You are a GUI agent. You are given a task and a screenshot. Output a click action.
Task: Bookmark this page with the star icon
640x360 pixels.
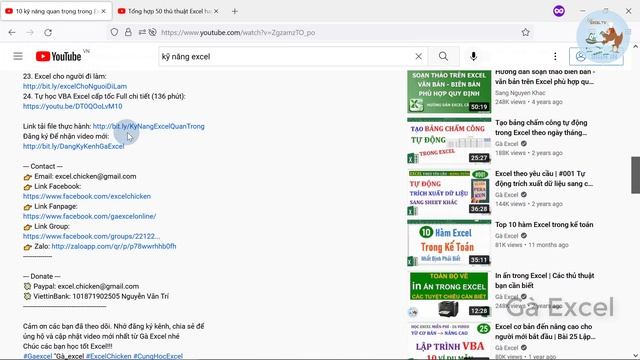525,32
